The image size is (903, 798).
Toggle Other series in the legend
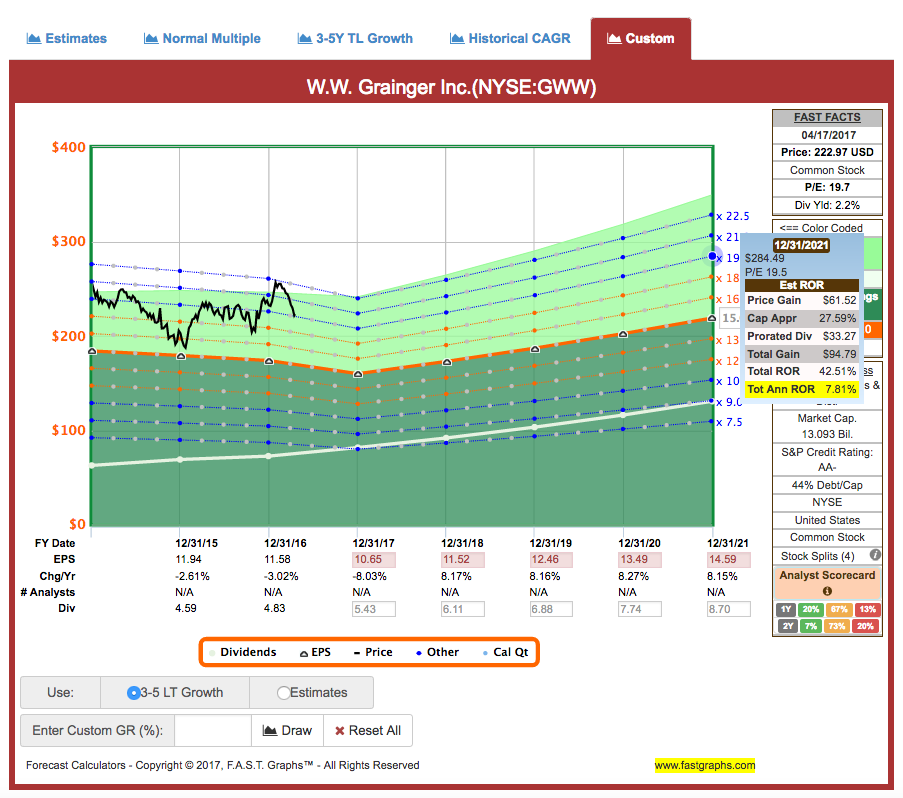point(437,652)
